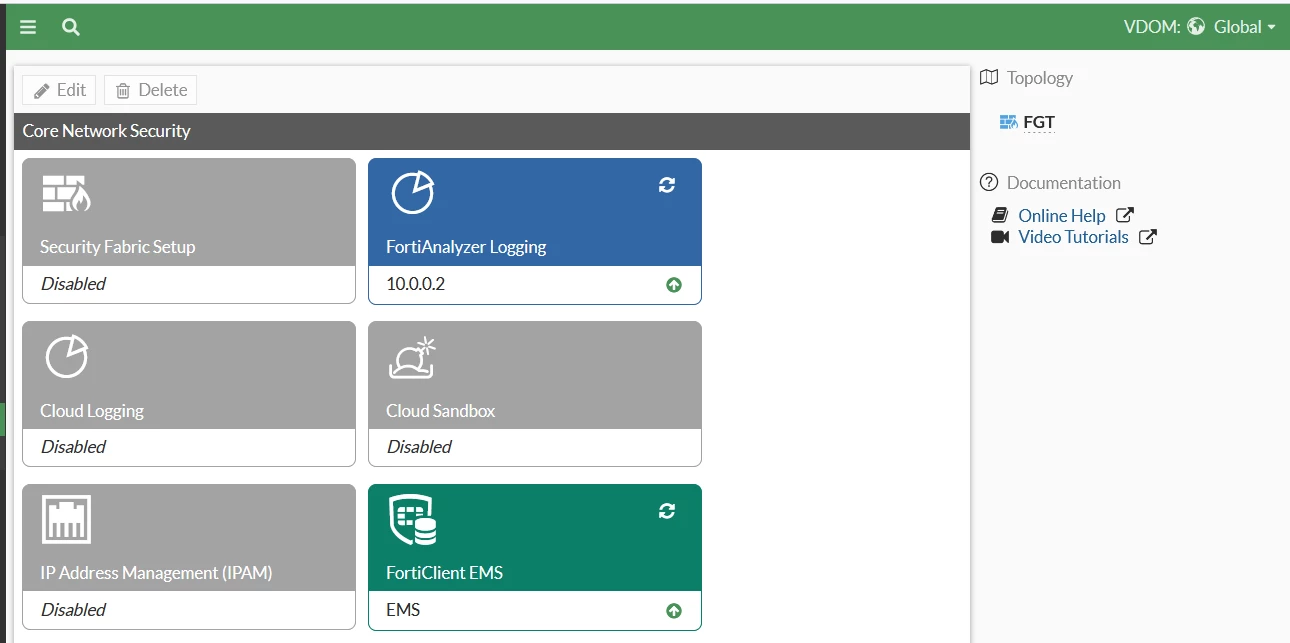The image size is (1290, 643).
Task: Click the Edit button
Action: (x=60, y=90)
